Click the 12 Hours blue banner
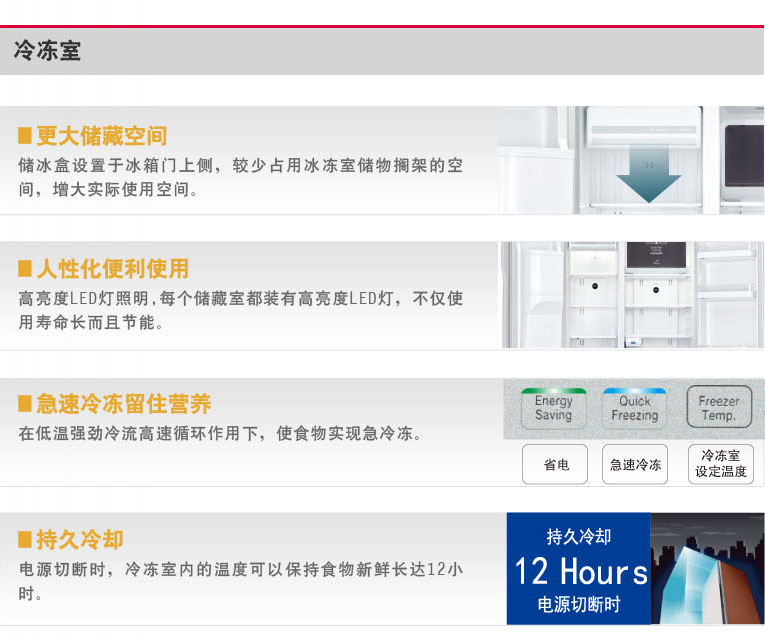Image resolution: width=765 pixels, height=641 pixels. pos(579,569)
